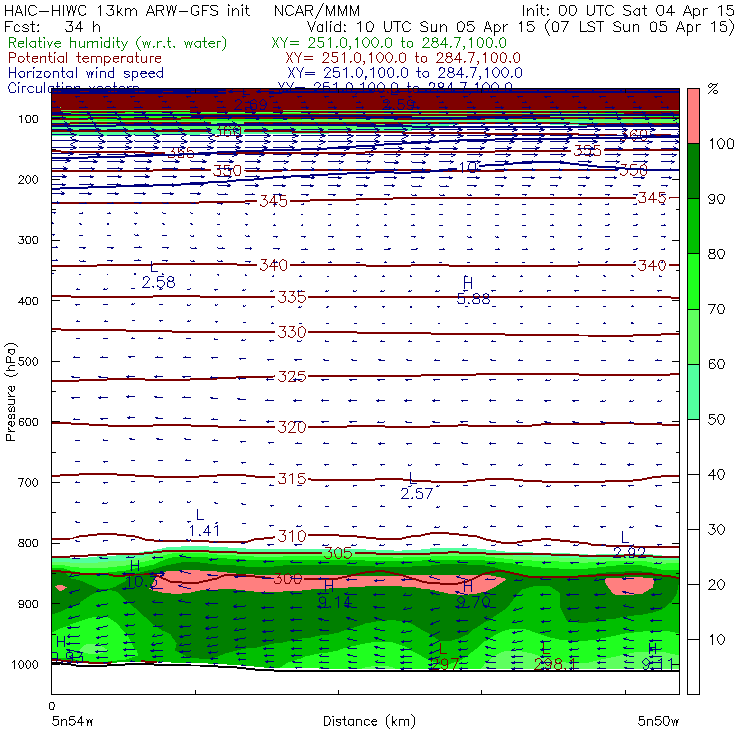
Task: Click the colorbar '10' scale label
Action: (716, 640)
